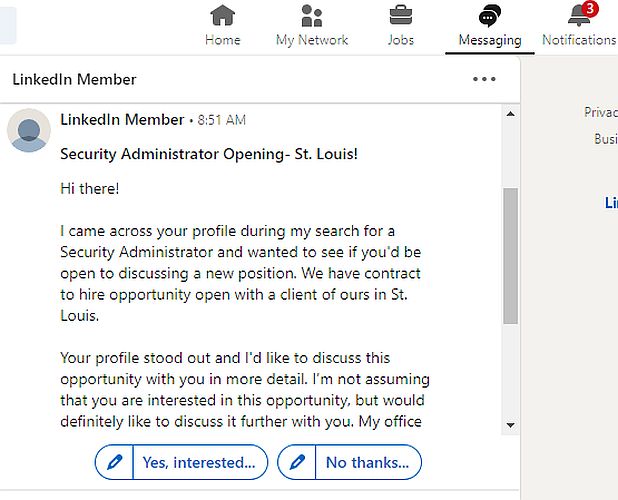The image size is (618, 500).
Task: Click the message scrollbar thumb
Action: 511,255
